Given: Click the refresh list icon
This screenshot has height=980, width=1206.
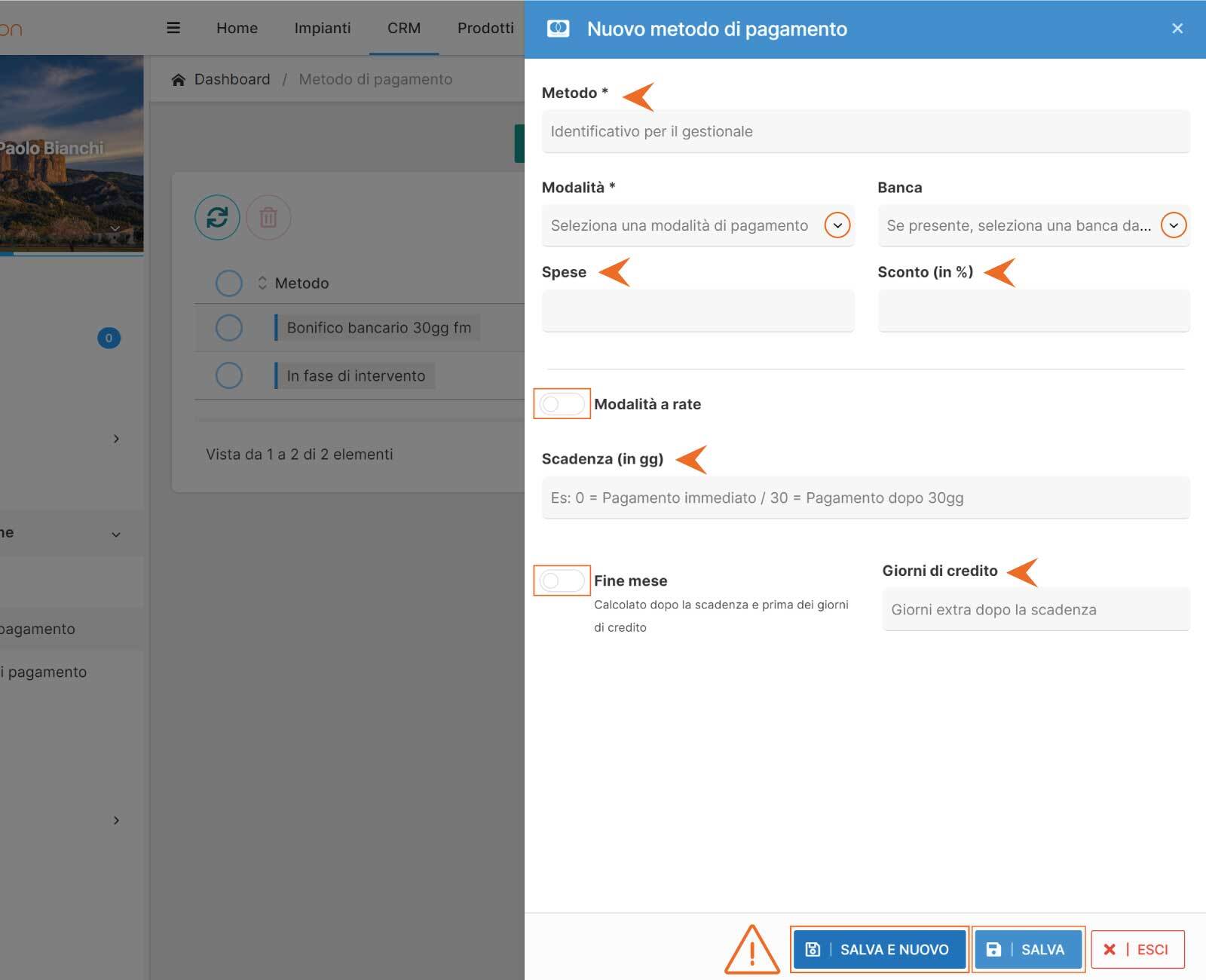Looking at the screenshot, I should tap(217, 218).
